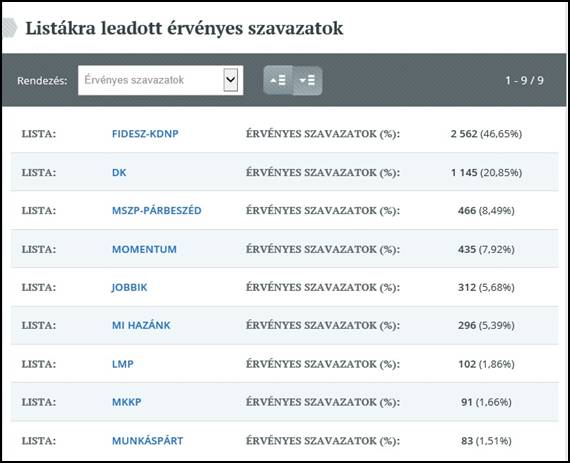The image size is (570, 463).
Task: Click ÉRVÉNYES SZAVAZATOK label in JOBBIK row
Action: pos(323,287)
